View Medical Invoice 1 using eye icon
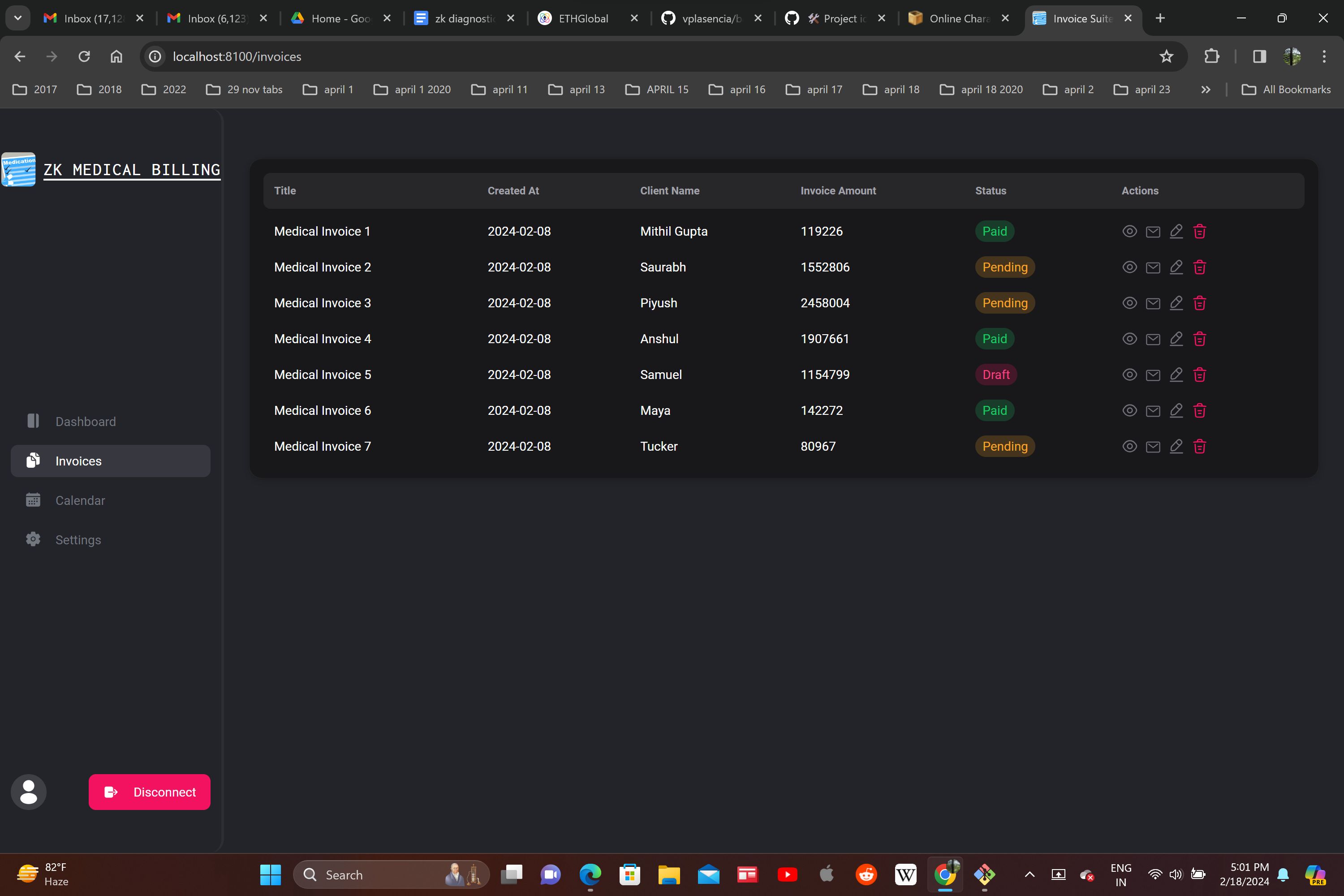 1129,232
